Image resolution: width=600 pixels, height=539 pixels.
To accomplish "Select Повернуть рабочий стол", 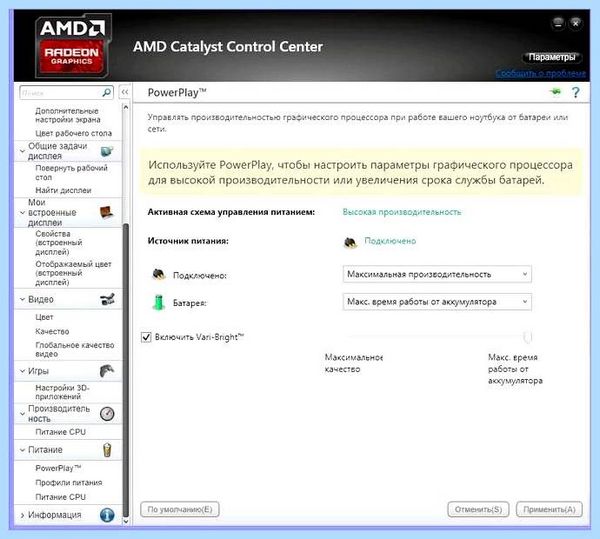I will click(71, 173).
